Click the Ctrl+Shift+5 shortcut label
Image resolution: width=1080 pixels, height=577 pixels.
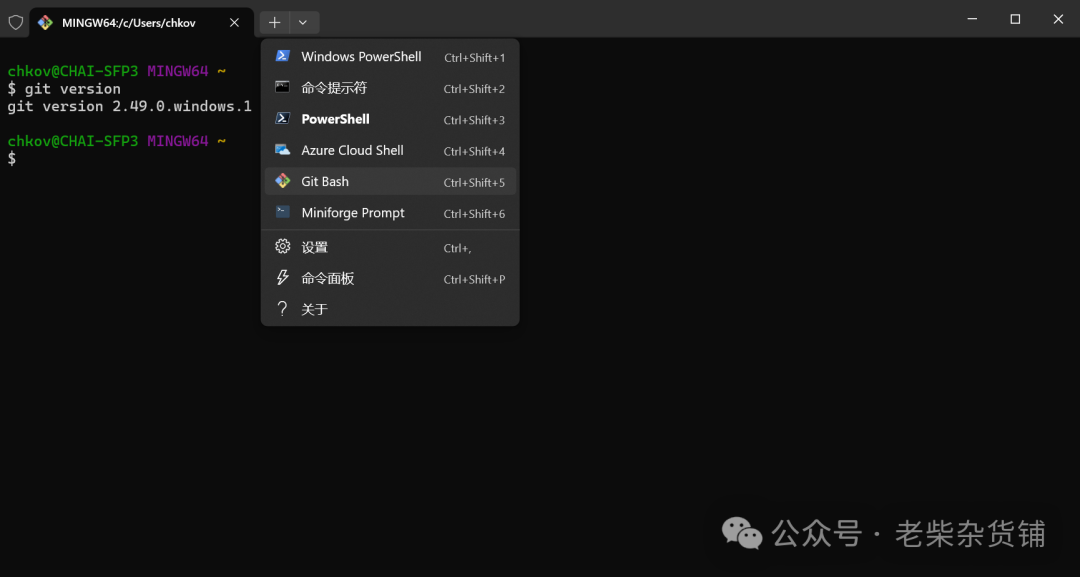[475, 182]
